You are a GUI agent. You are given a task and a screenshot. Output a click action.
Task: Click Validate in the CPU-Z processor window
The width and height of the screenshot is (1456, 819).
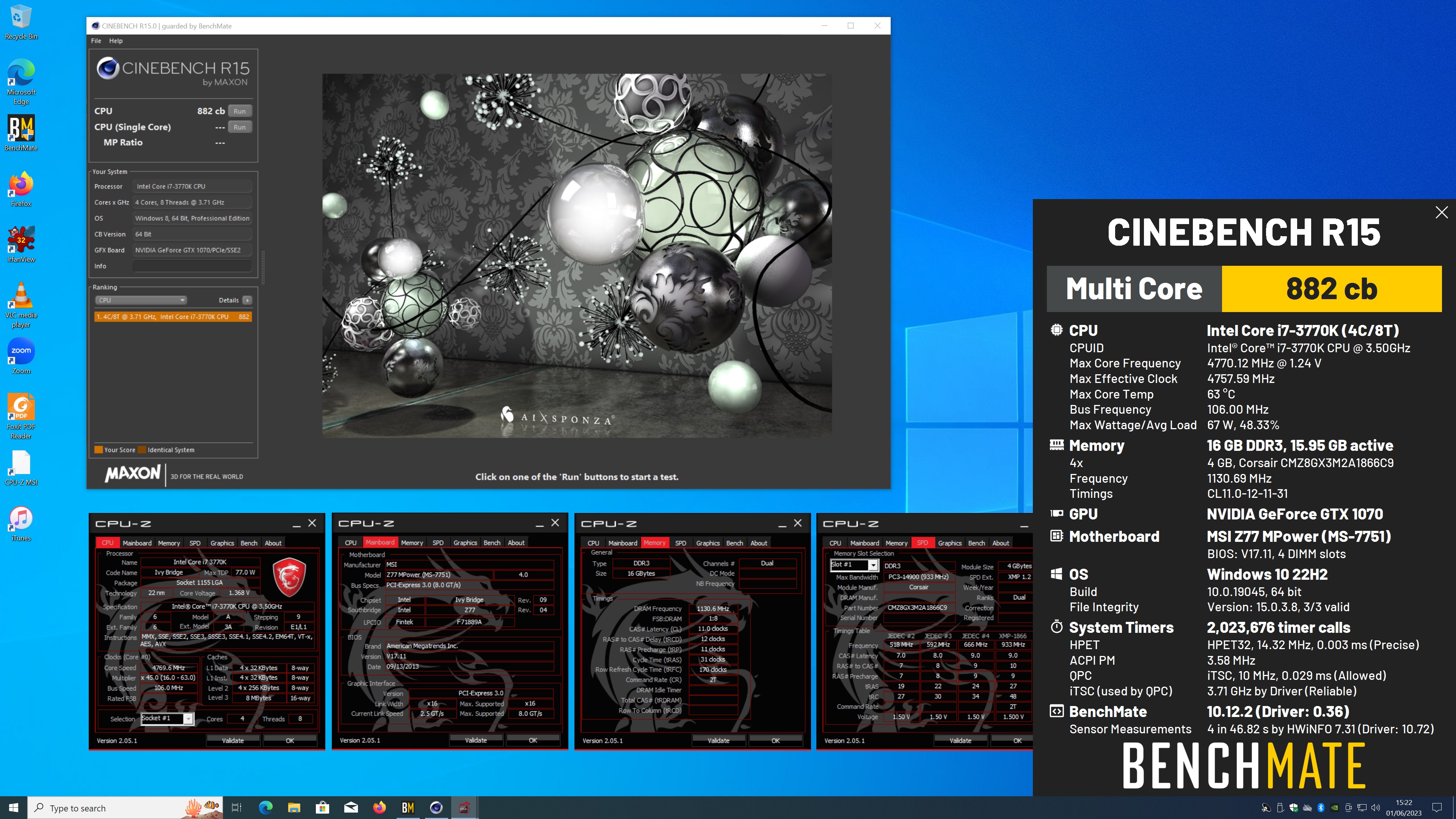tap(232, 741)
